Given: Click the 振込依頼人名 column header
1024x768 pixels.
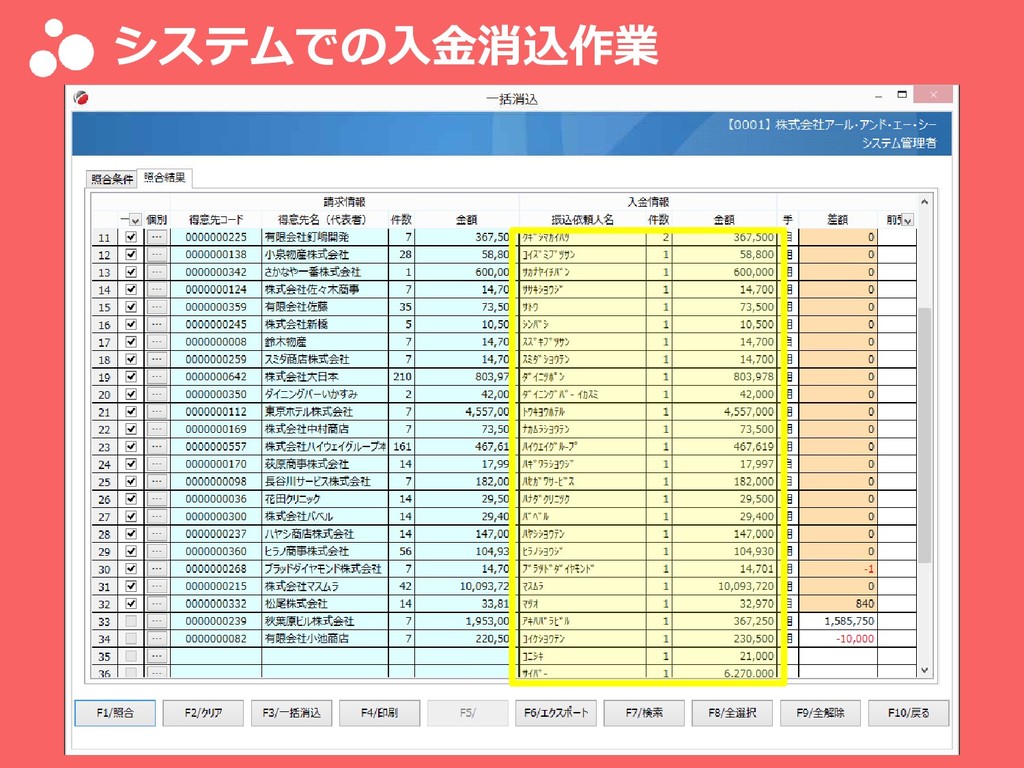Looking at the screenshot, I should 583,220.
